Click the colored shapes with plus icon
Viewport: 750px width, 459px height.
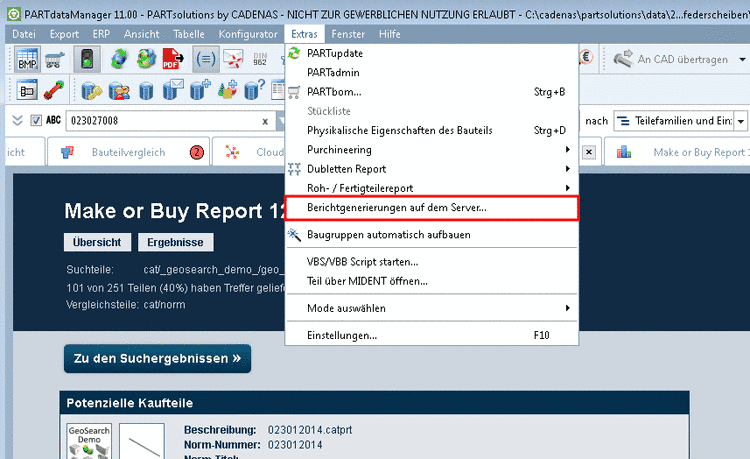(x=227, y=90)
